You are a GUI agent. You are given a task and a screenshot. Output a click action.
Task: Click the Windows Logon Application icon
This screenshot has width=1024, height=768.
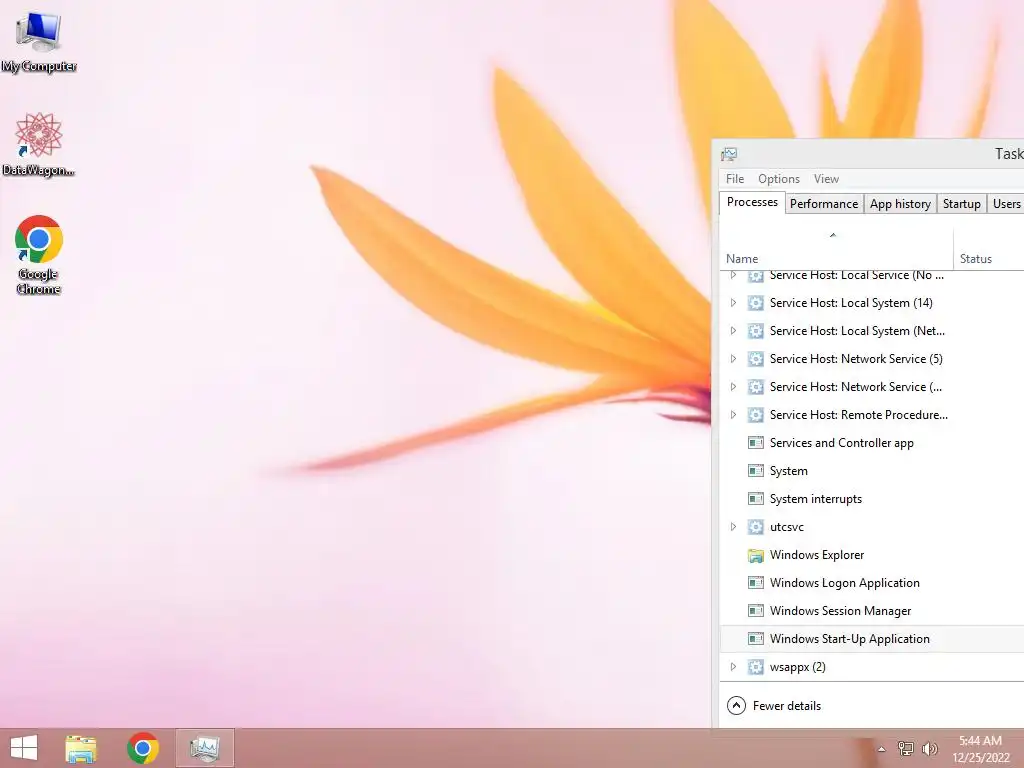pyautogui.click(x=756, y=583)
